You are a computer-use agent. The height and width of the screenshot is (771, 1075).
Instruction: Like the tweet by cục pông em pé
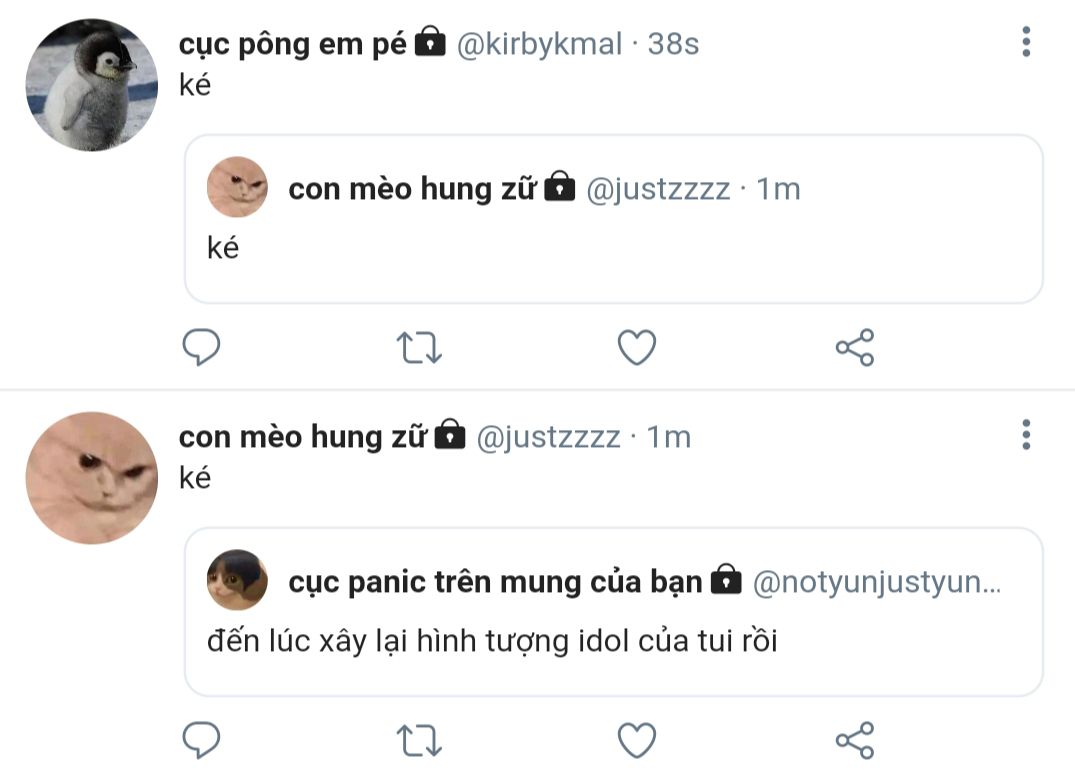point(637,347)
